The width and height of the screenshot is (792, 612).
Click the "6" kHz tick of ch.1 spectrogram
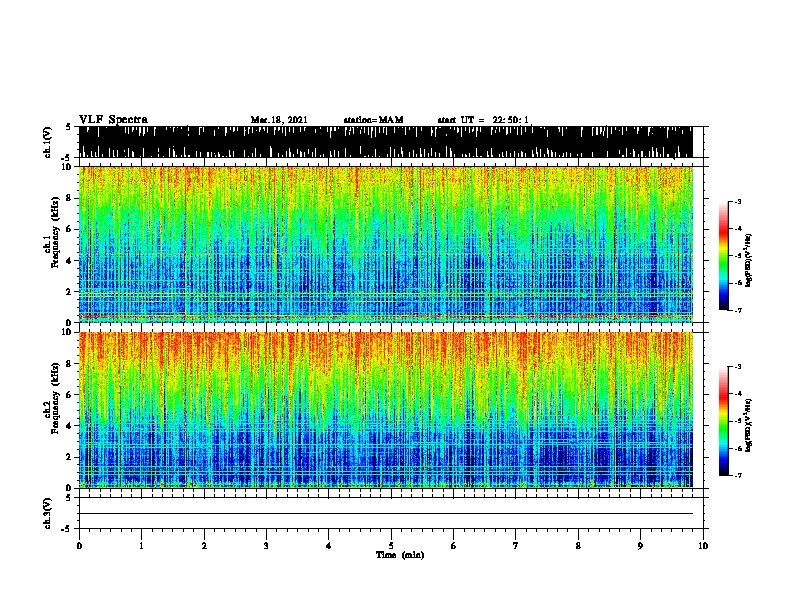(x=71, y=229)
